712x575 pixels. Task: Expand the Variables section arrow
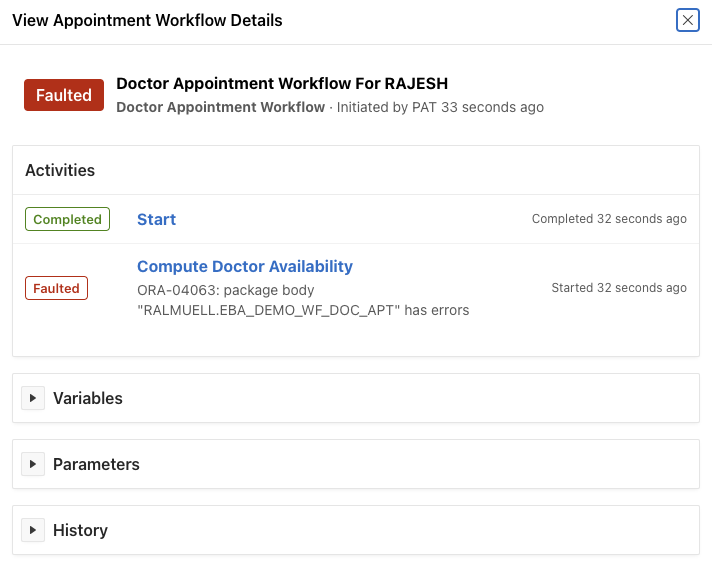(x=33, y=398)
